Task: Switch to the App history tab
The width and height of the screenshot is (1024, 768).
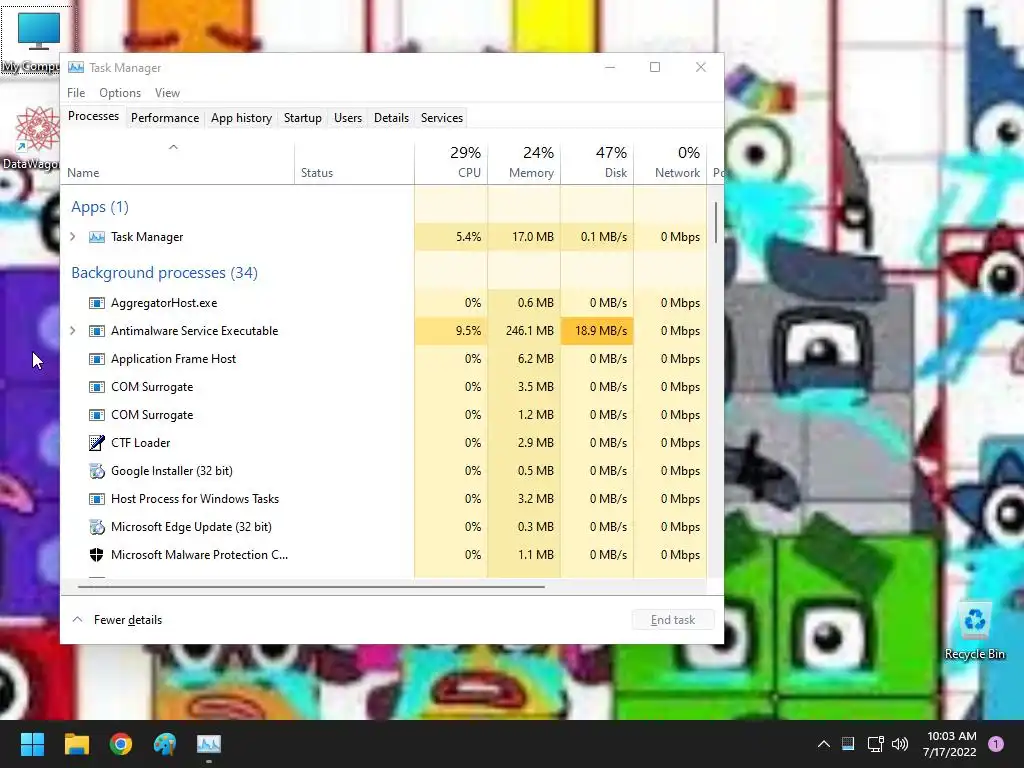Action: coord(241,118)
